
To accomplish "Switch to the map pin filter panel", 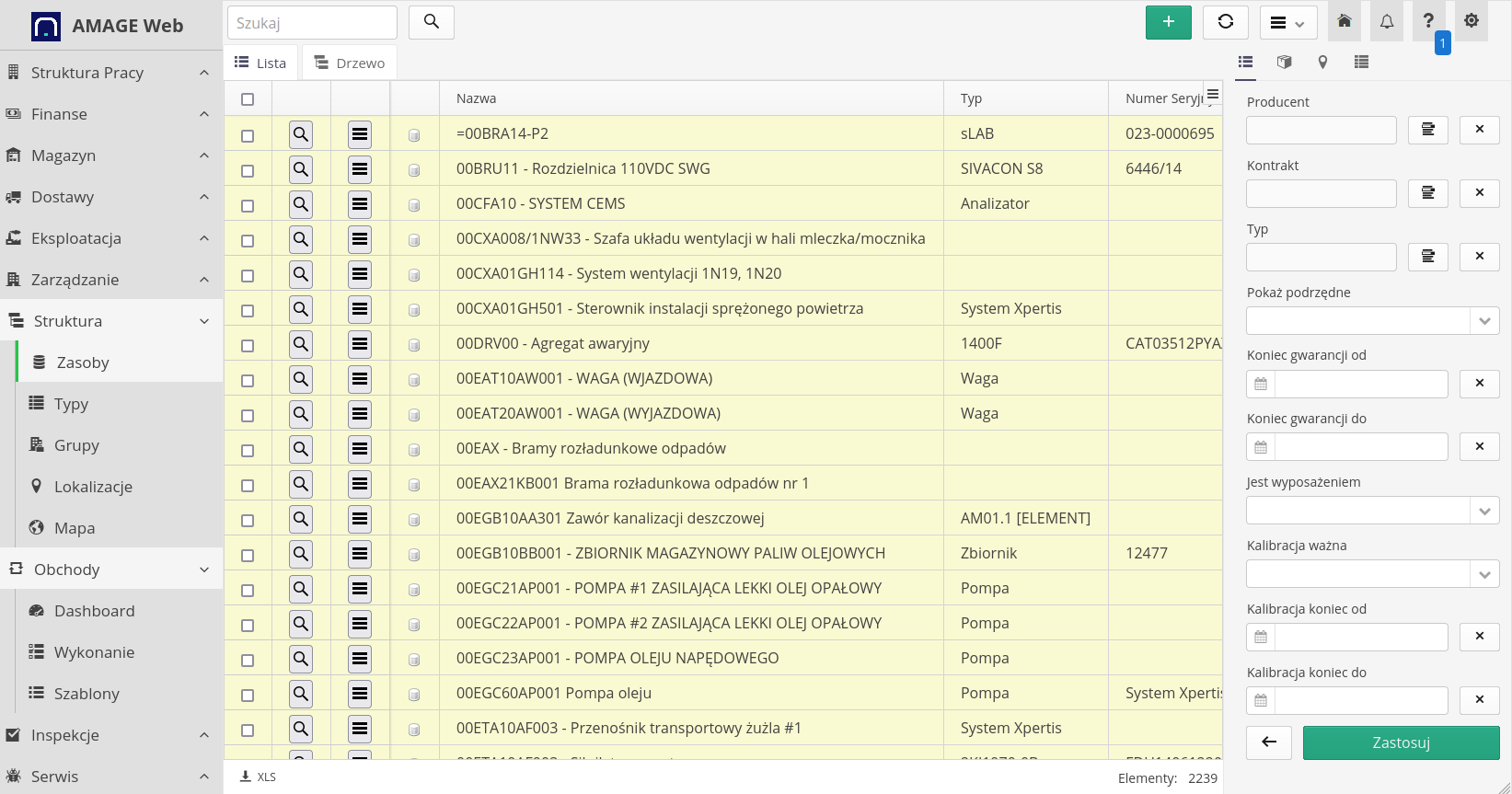I will point(1322,63).
